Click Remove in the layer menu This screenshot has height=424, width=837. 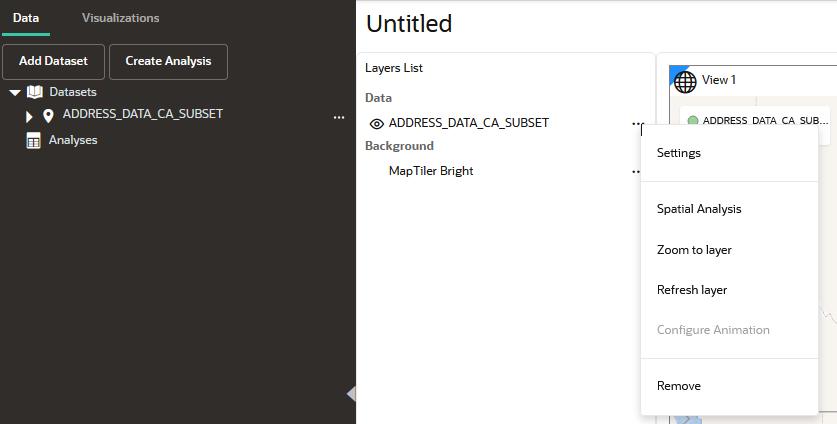[x=678, y=386]
